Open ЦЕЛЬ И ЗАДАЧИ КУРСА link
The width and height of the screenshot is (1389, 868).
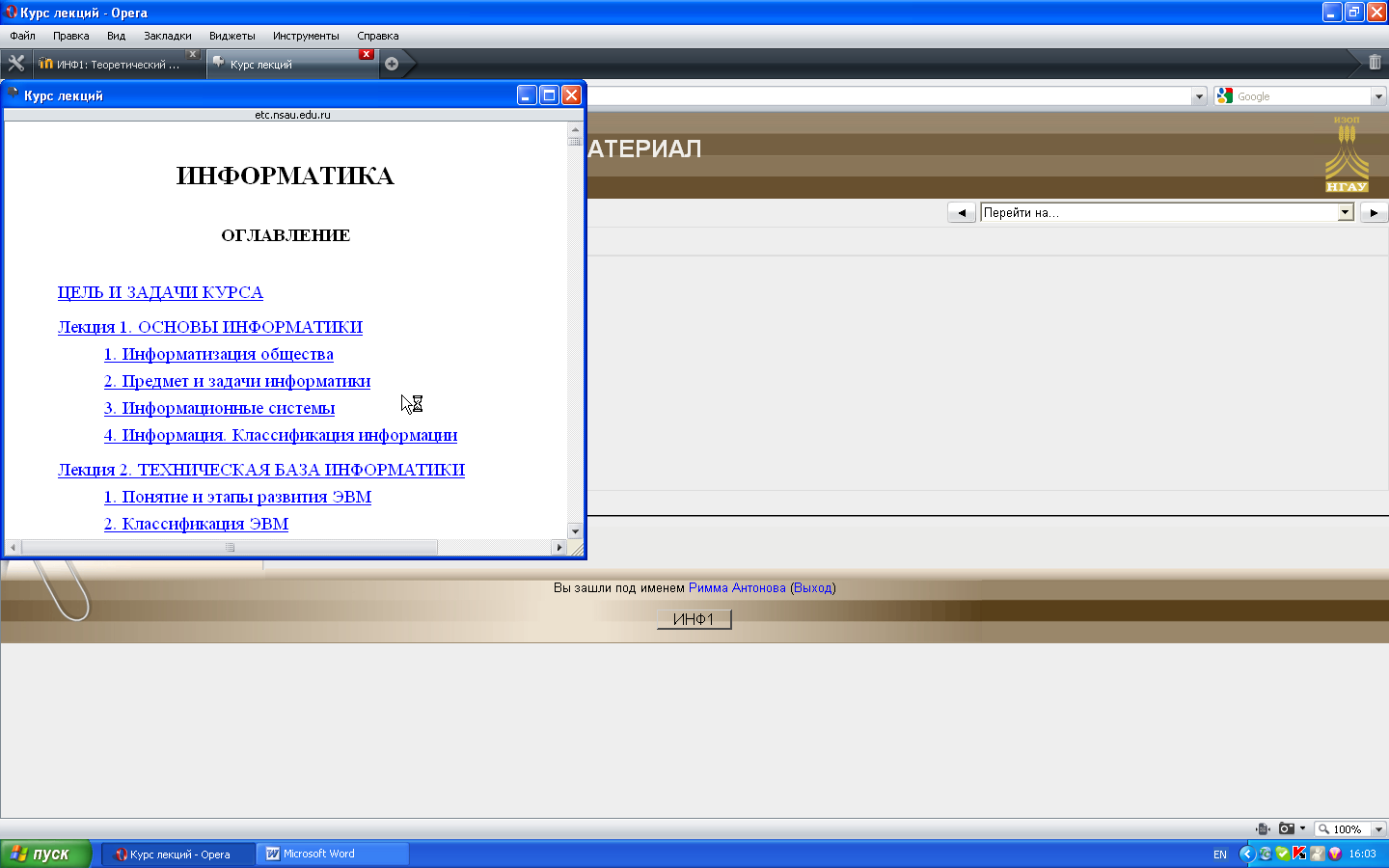(160, 292)
